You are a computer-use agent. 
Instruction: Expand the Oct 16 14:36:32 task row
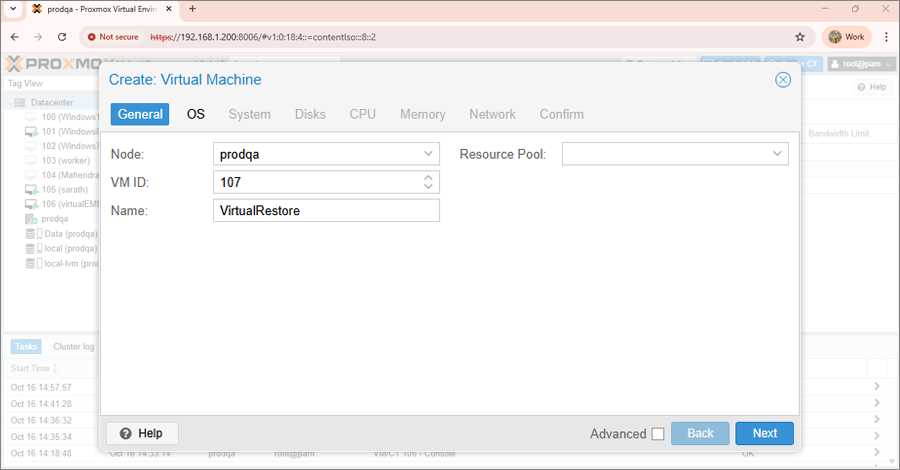tap(876, 419)
